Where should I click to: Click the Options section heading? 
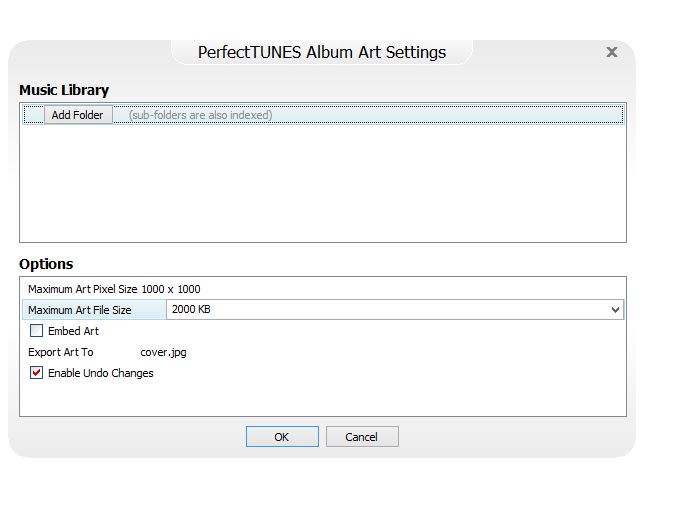coord(46,264)
